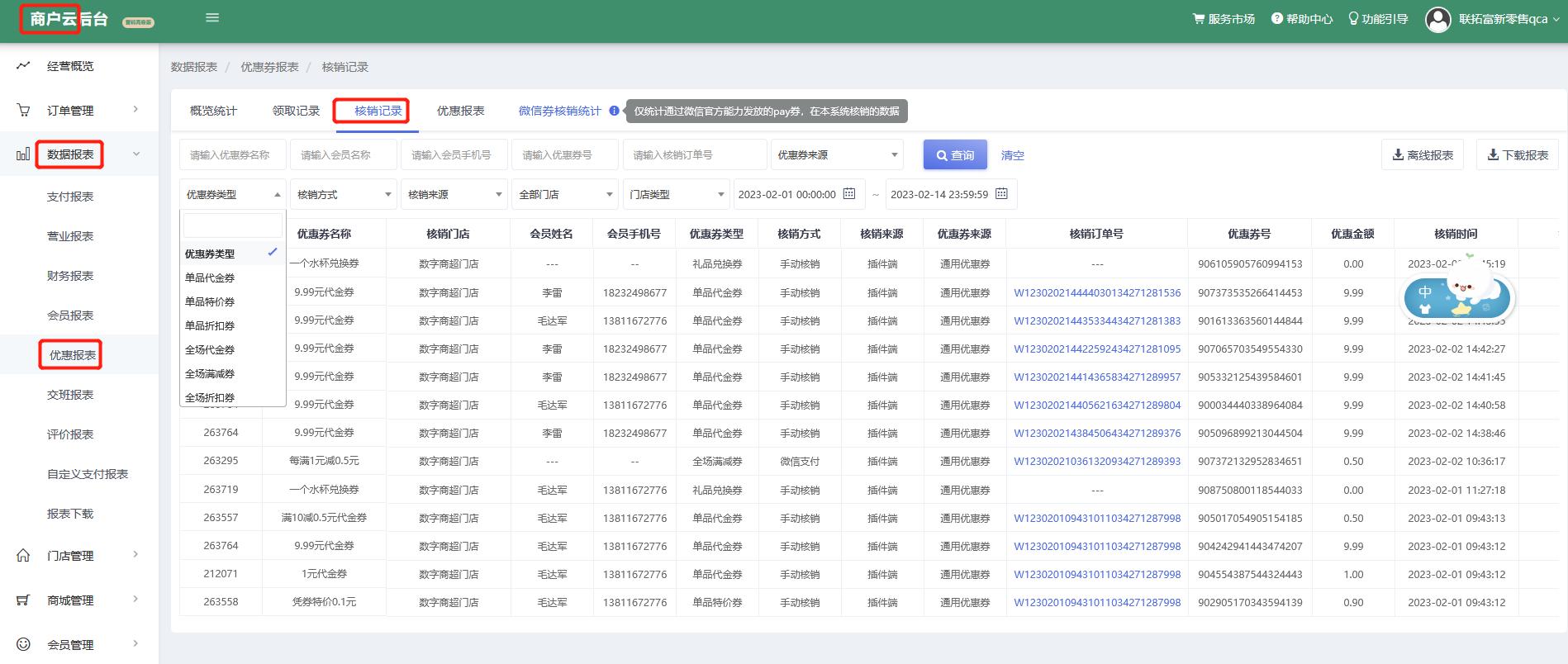The height and width of the screenshot is (664, 1568).
Task: Click 数据报表 bar chart icon
Action: coord(23,154)
